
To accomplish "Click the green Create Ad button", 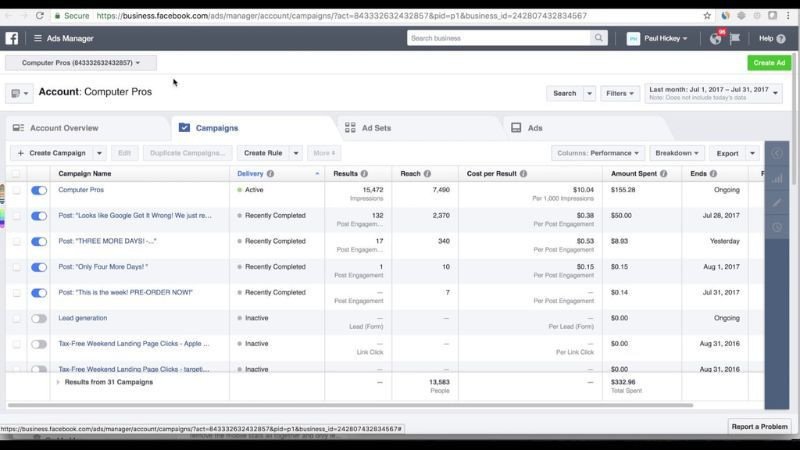I will [769, 63].
